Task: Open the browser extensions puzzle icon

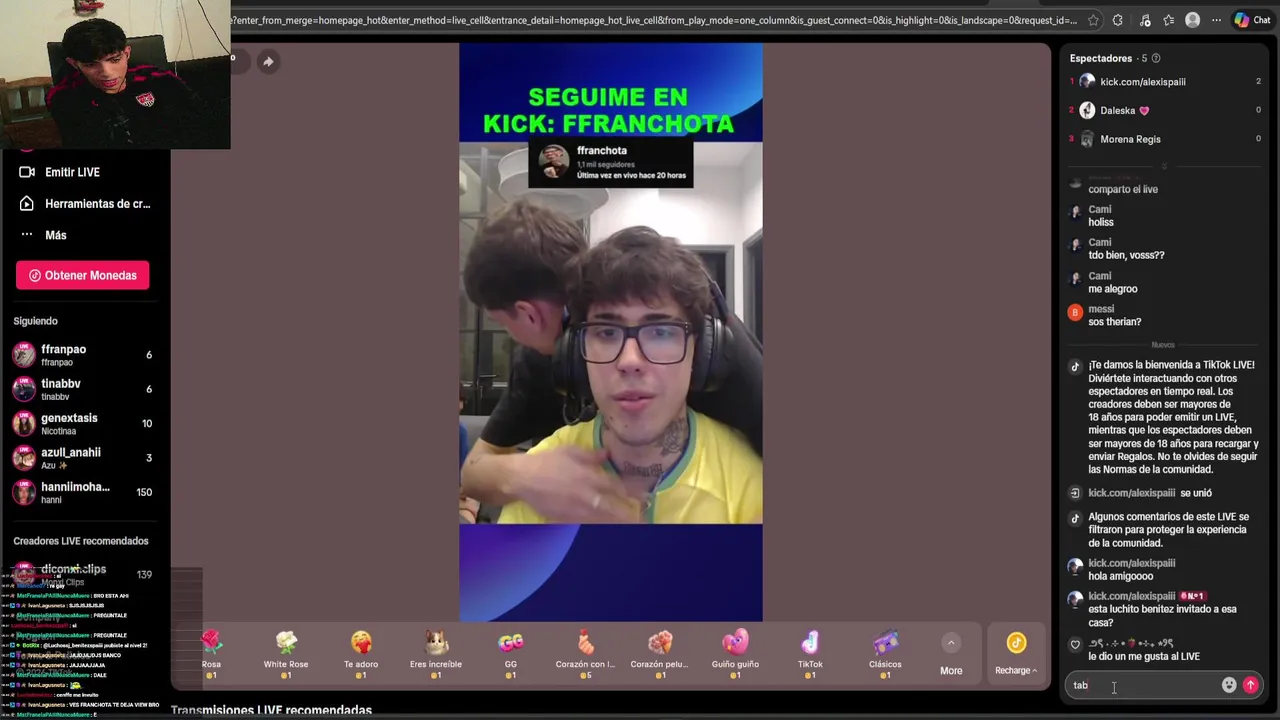Action: click(x=1117, y=20)
